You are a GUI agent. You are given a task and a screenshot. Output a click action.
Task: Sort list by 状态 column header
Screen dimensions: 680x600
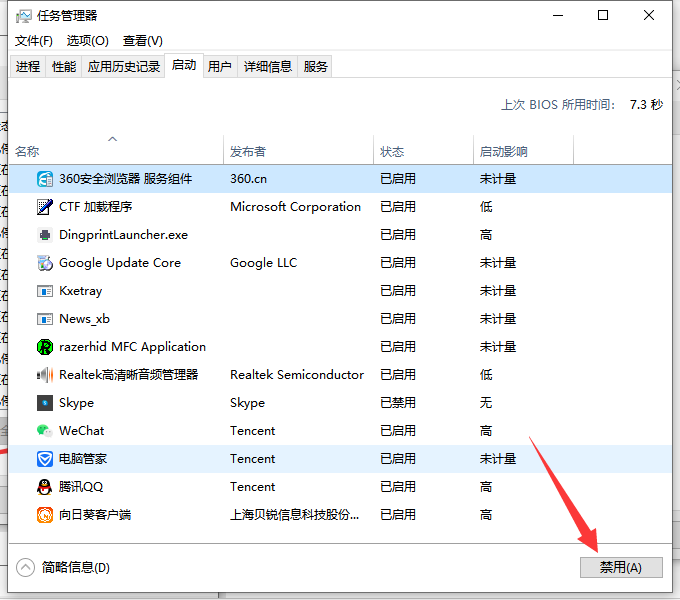coord(392,152)
